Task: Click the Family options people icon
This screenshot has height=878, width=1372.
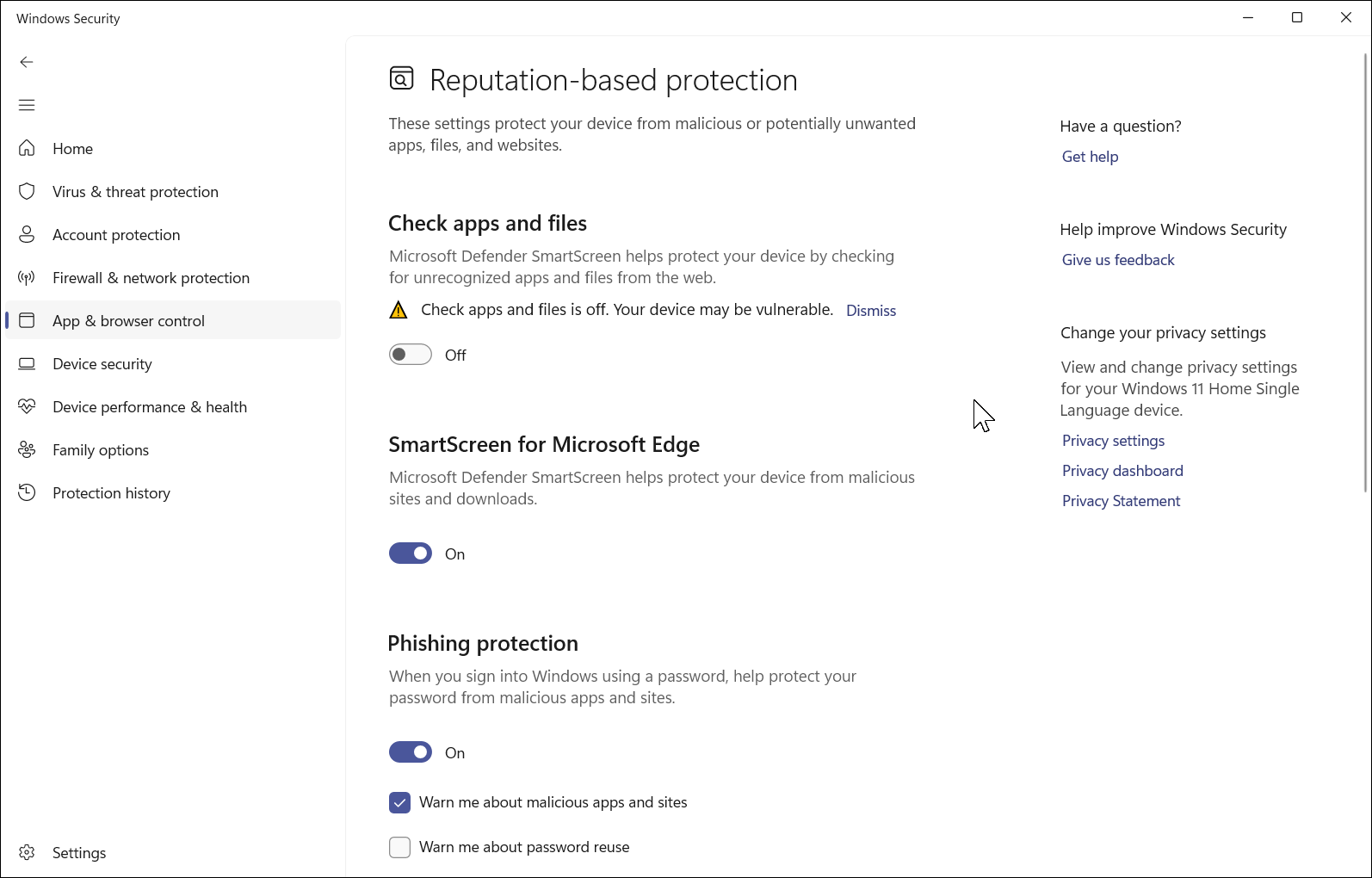Action: point(28,449)
